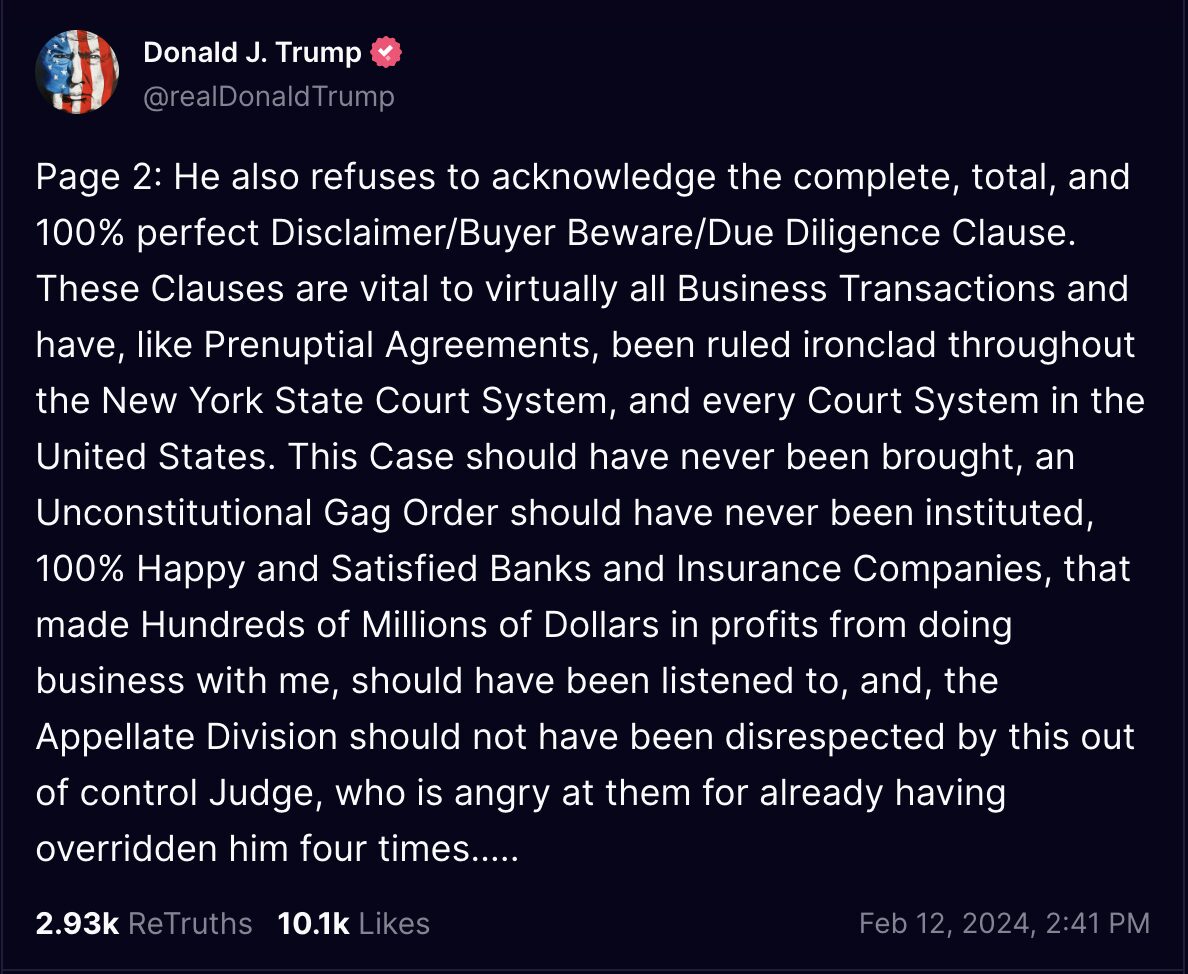Click the 'Appellate Division' words

[x=186, y=737]
